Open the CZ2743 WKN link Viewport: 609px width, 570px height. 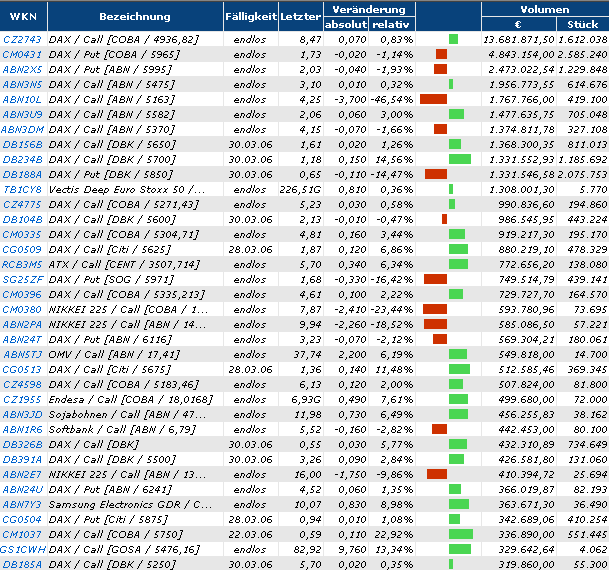tap(22, 40)
